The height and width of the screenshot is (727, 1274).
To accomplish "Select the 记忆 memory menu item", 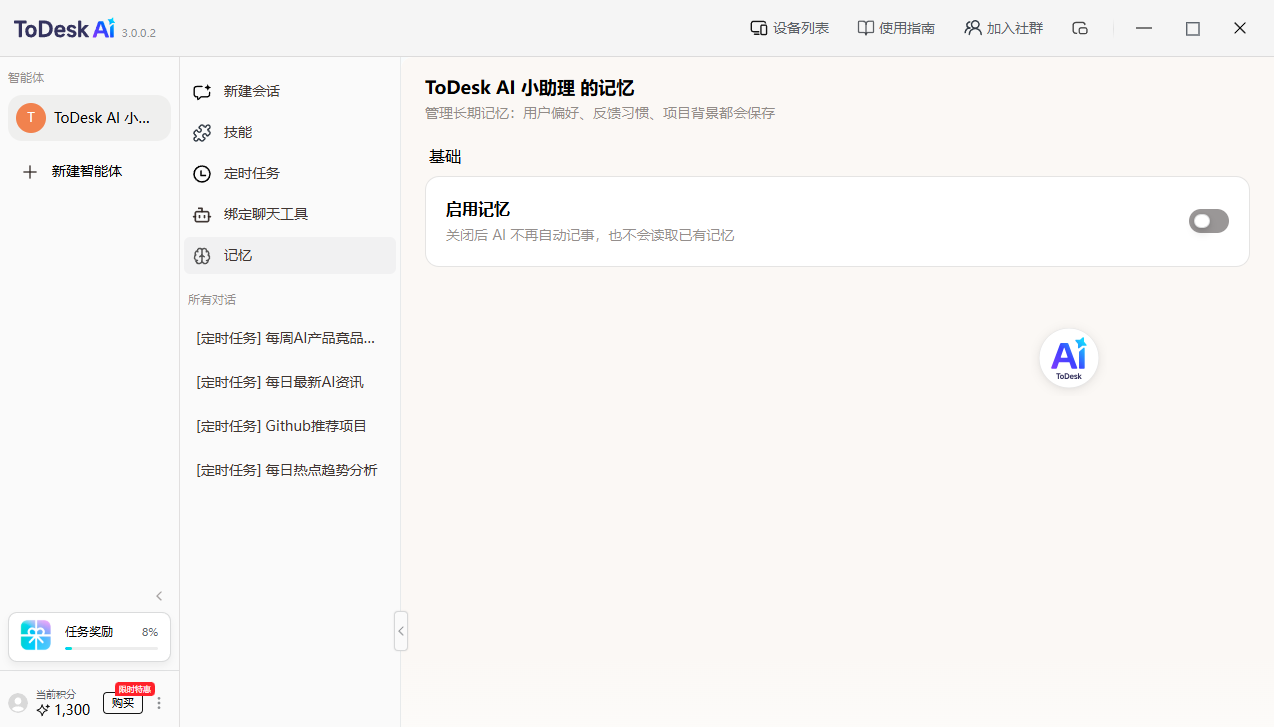I will (x=290, y=255).
